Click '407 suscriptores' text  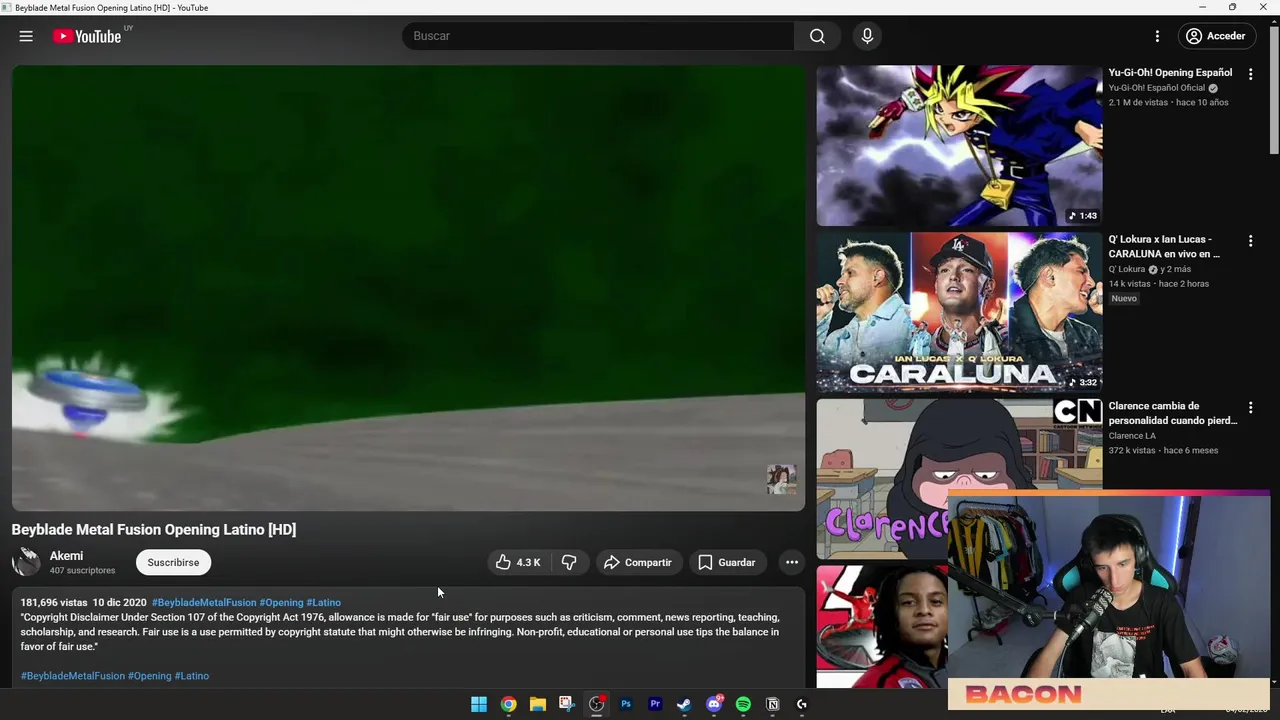pos(82,571)
